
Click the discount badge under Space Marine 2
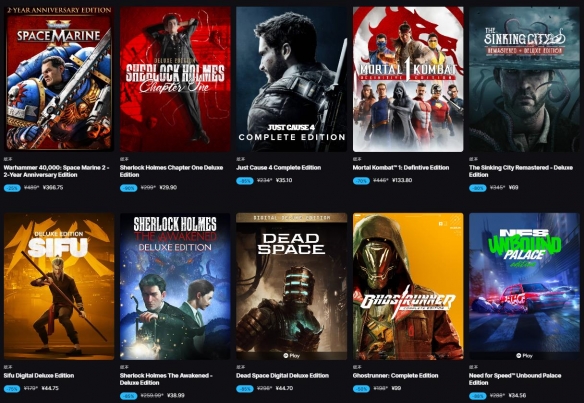(x=12, y=188)
